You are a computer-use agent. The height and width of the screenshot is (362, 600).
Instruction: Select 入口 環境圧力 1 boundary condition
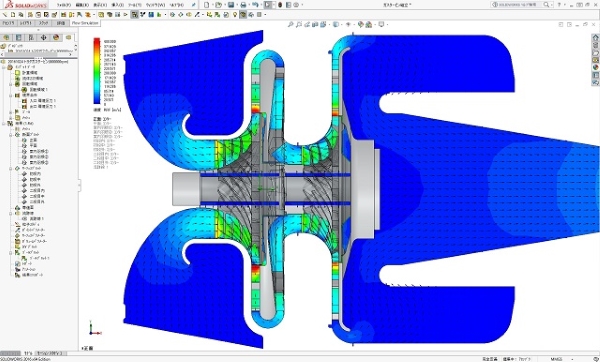click(42, 101)
